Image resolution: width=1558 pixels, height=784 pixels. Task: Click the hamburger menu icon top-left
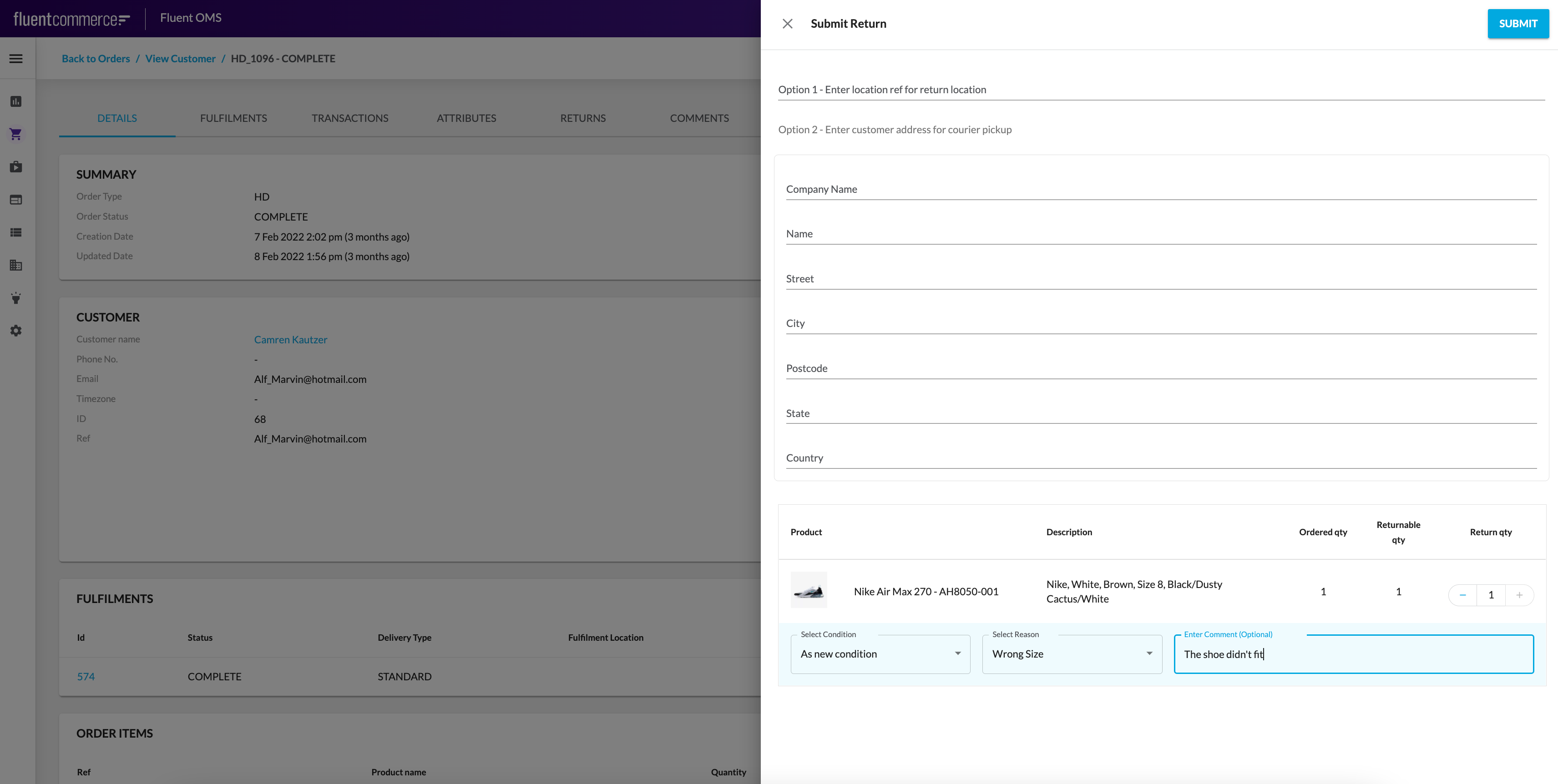[16, 58]
